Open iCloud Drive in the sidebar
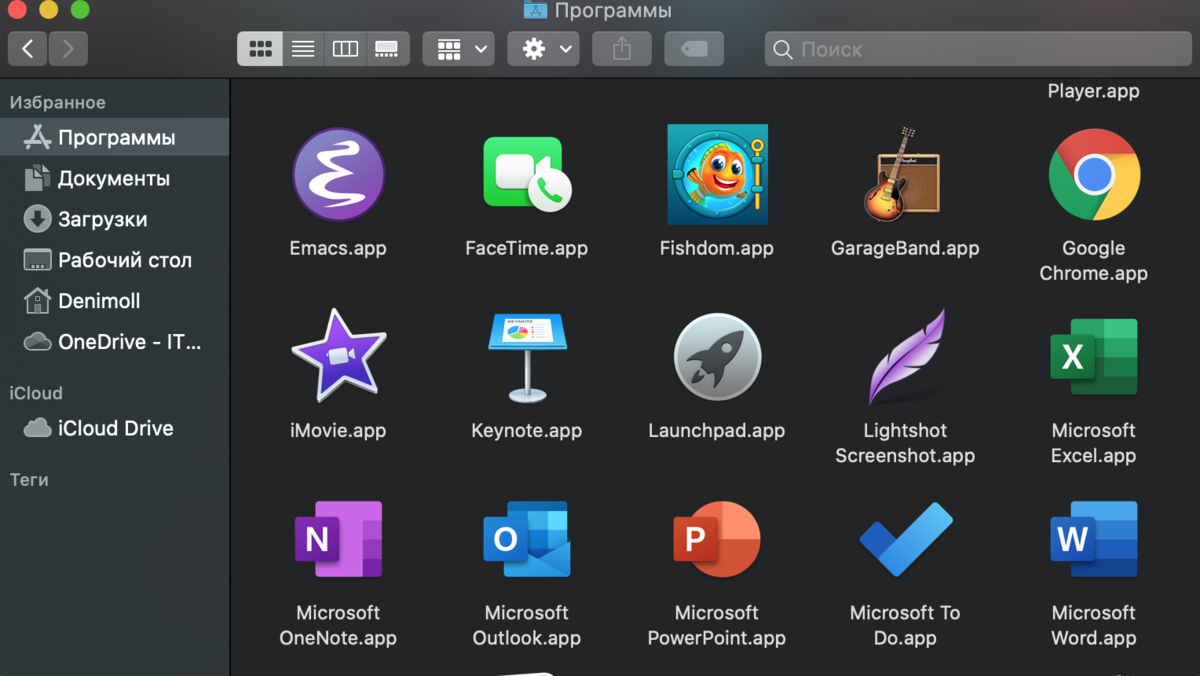 (115, 428)
